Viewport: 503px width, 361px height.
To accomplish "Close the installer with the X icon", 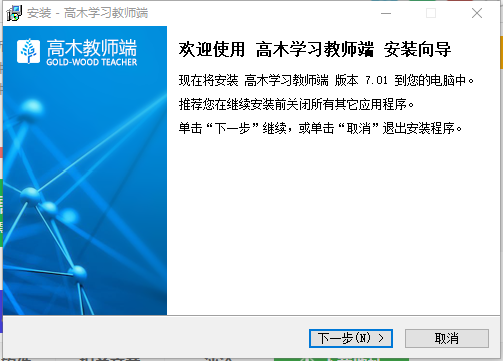I will [x=477, y=13].
